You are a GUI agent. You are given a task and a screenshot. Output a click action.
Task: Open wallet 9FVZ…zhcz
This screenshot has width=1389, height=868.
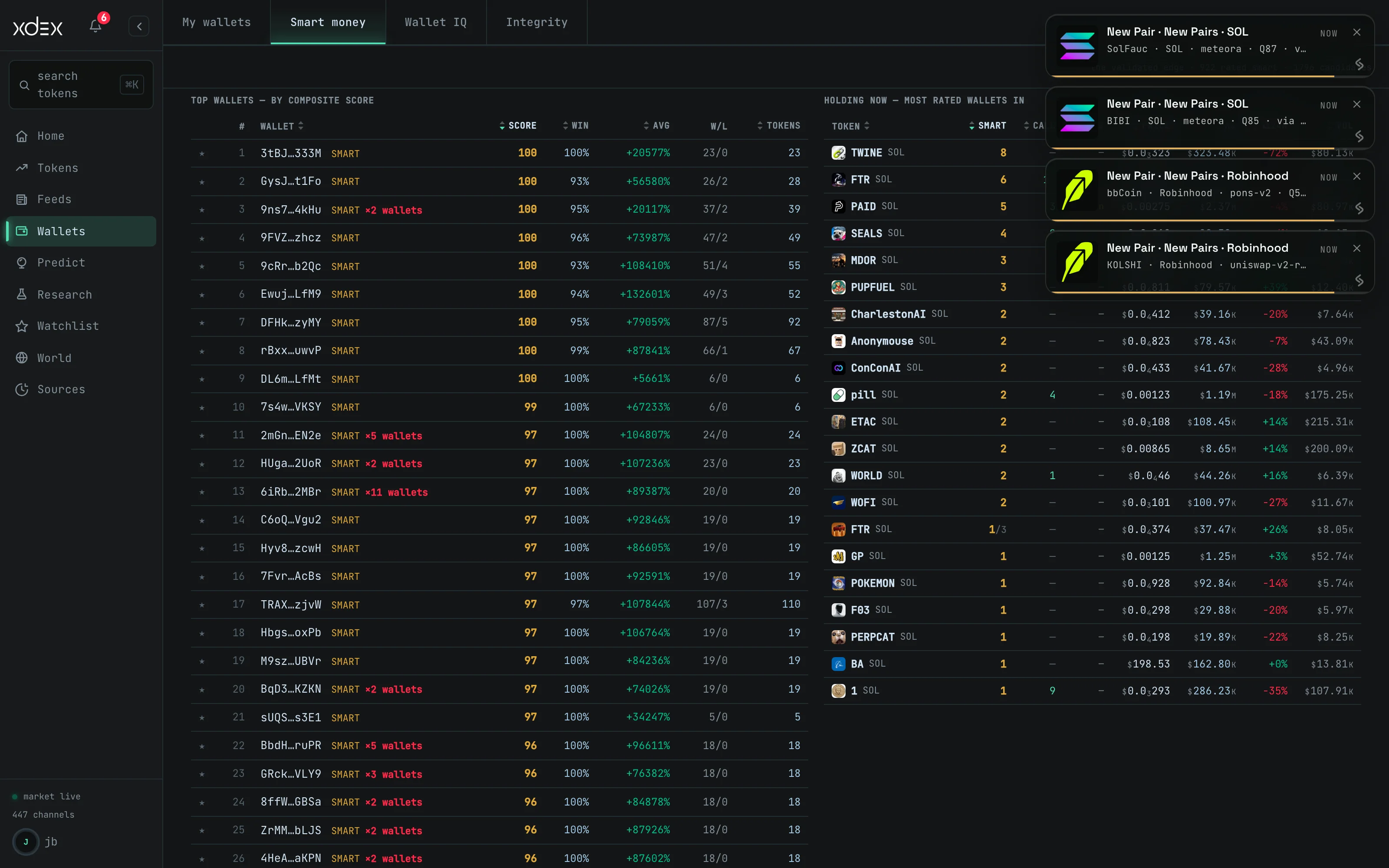click(x=290, y=238)
